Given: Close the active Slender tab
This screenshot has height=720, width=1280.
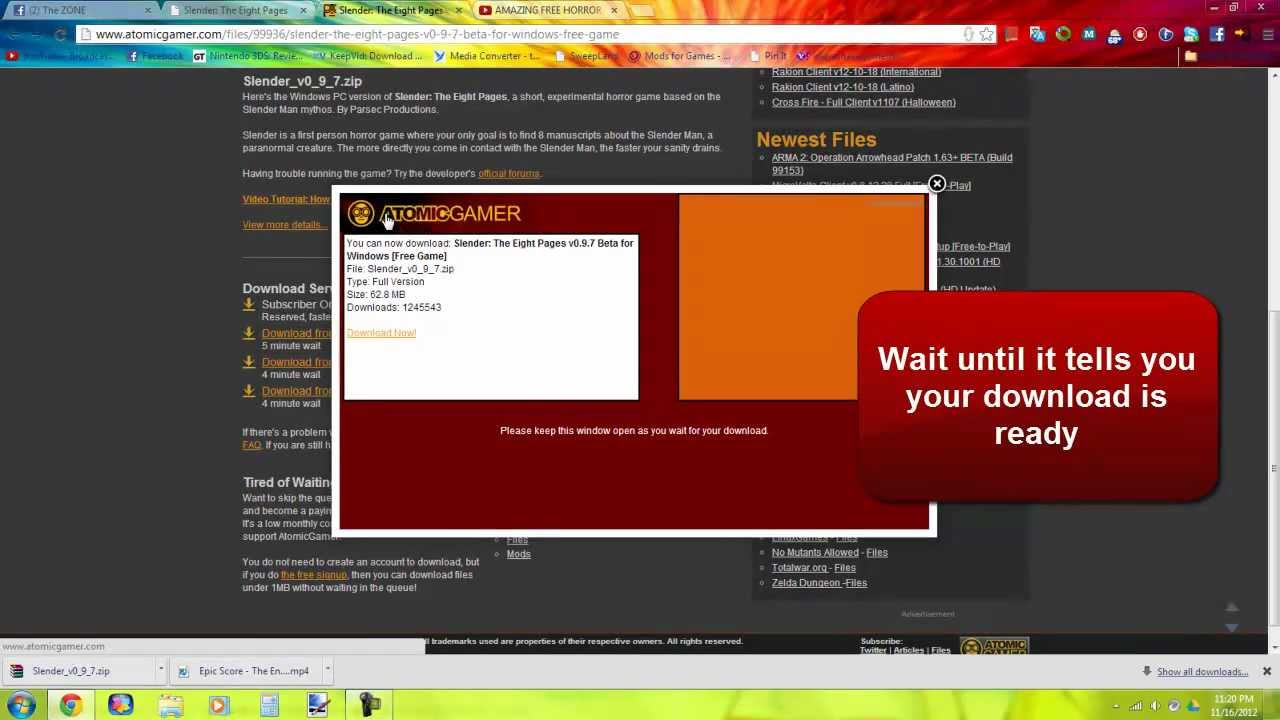Looking at the screenshot, I should tap(458, 10).
